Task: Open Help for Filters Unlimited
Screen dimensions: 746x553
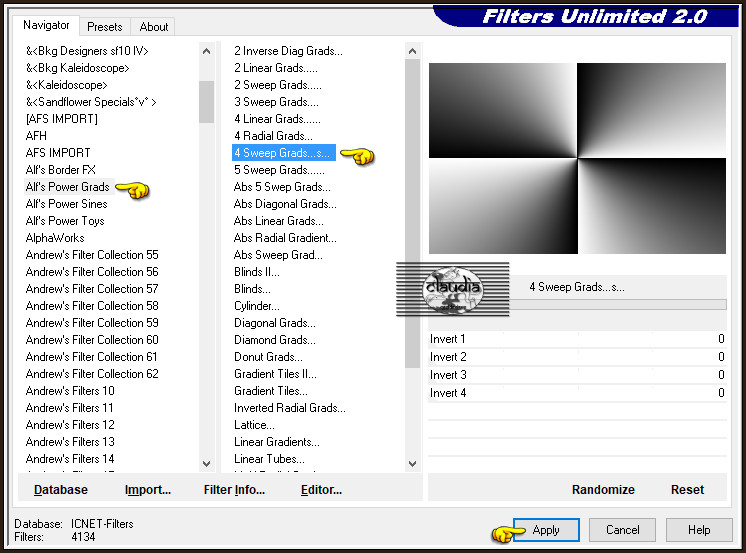Action: click(699, 530)
